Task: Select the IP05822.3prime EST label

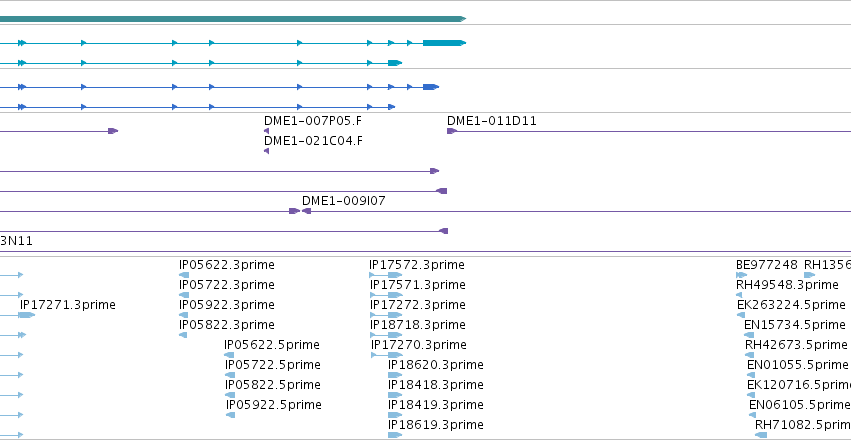Action: [227, 325]
